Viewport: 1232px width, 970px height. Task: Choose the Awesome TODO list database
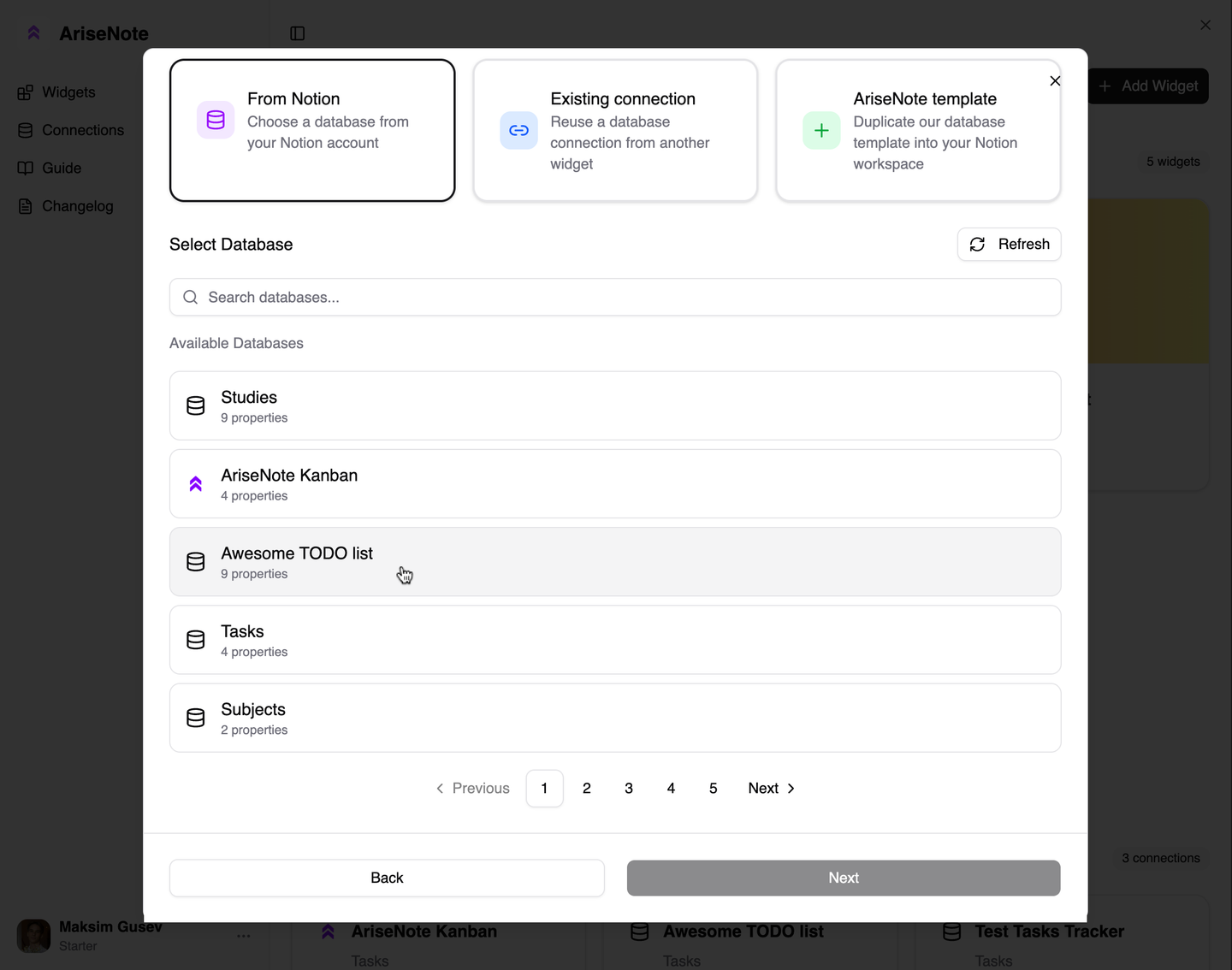[x=615, y=562]
